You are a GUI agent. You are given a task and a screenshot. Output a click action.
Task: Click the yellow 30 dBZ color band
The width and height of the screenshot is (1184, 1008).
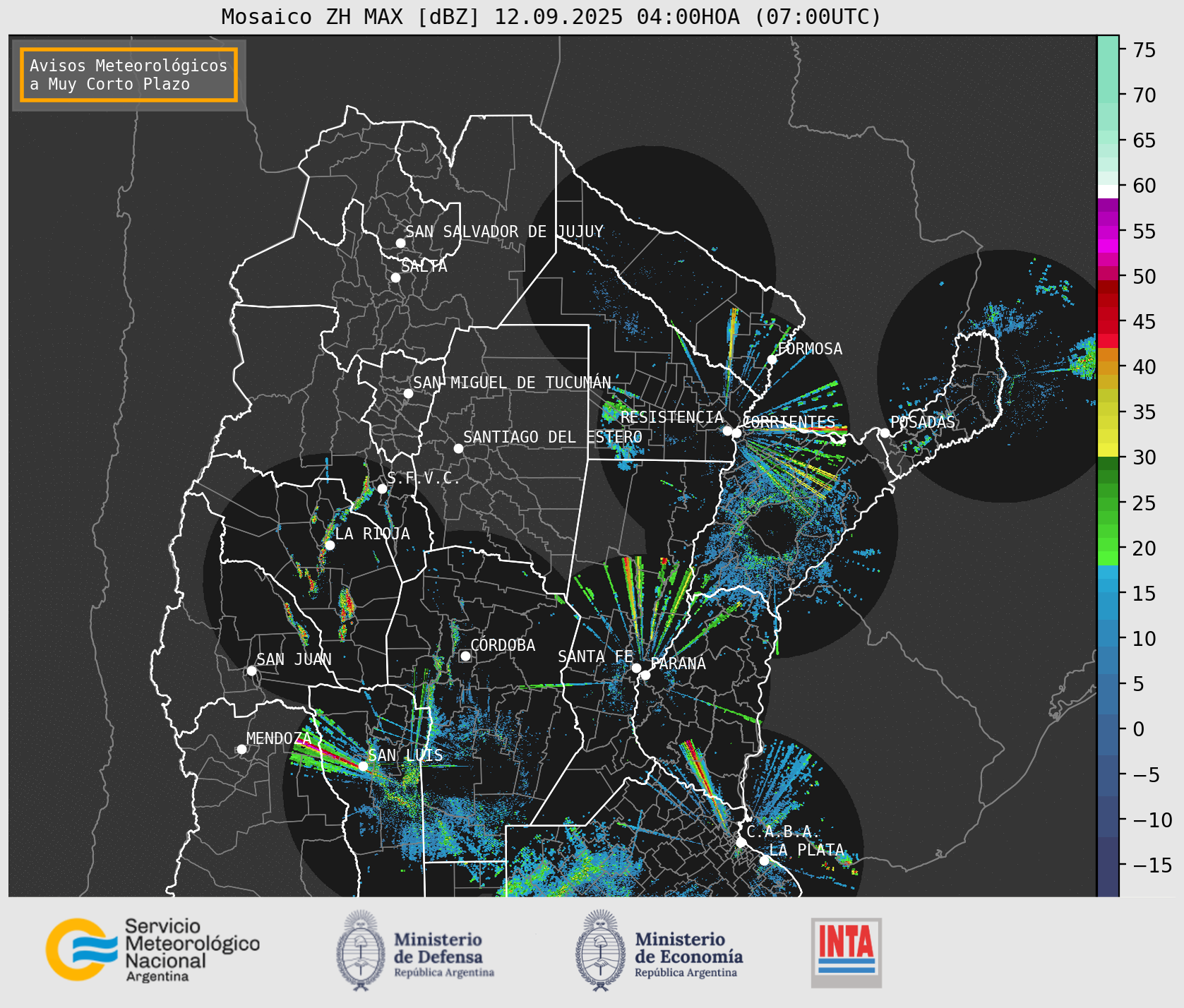click(1108, 450)
